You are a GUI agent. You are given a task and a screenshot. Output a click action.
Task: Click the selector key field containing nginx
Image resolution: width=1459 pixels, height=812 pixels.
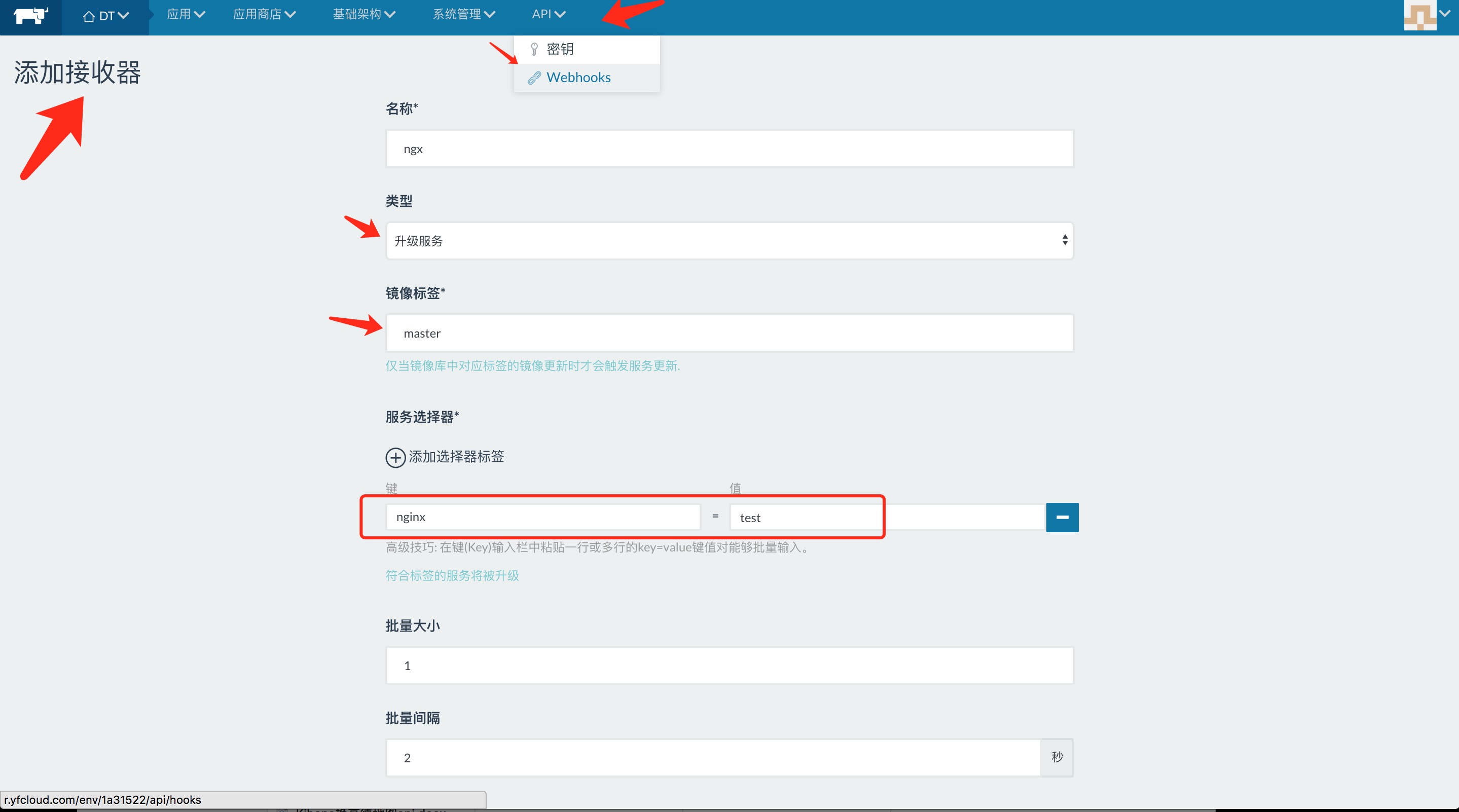click(x=542, y=517)
